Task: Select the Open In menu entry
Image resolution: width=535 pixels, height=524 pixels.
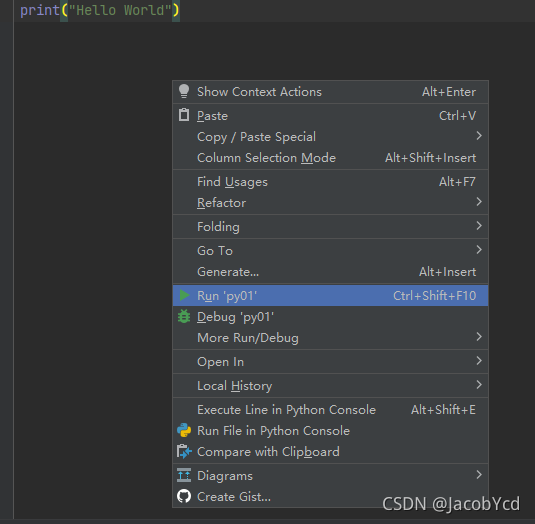Action: click(330, 362)
